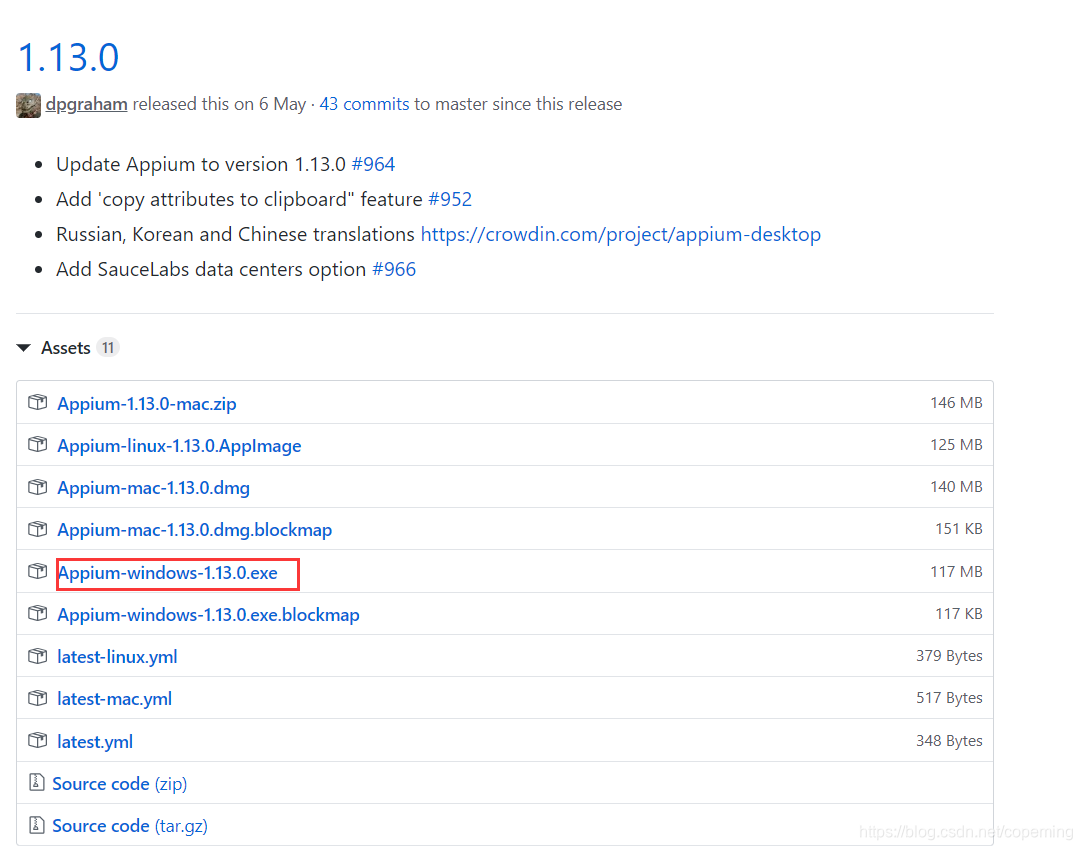
Task: Click the package icon beside latest-linux.yml
Action: [x=37, y=656]
